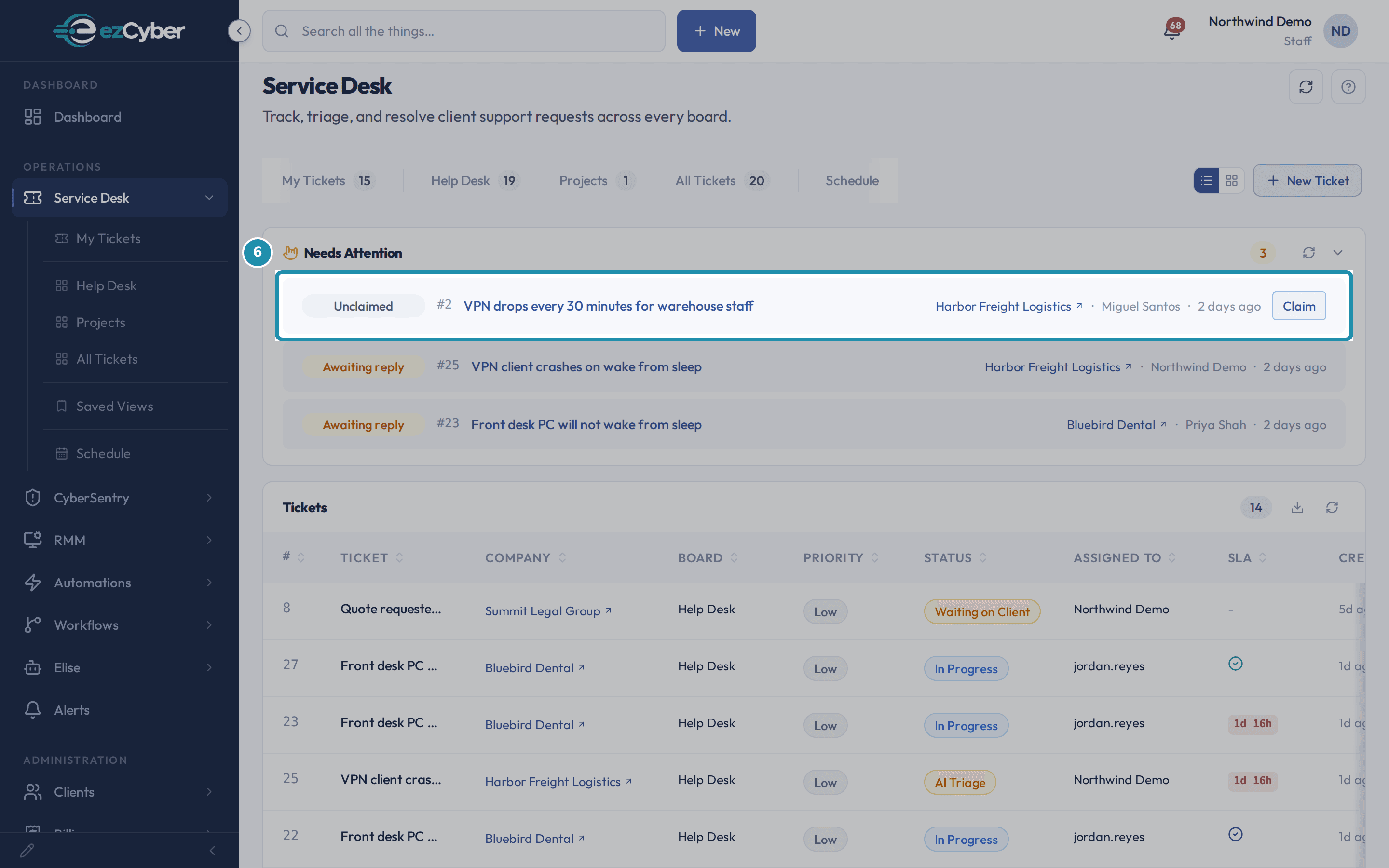Click the edit pencil at sidebar bottom
The image size is (1389, 868).
[27, 851]
